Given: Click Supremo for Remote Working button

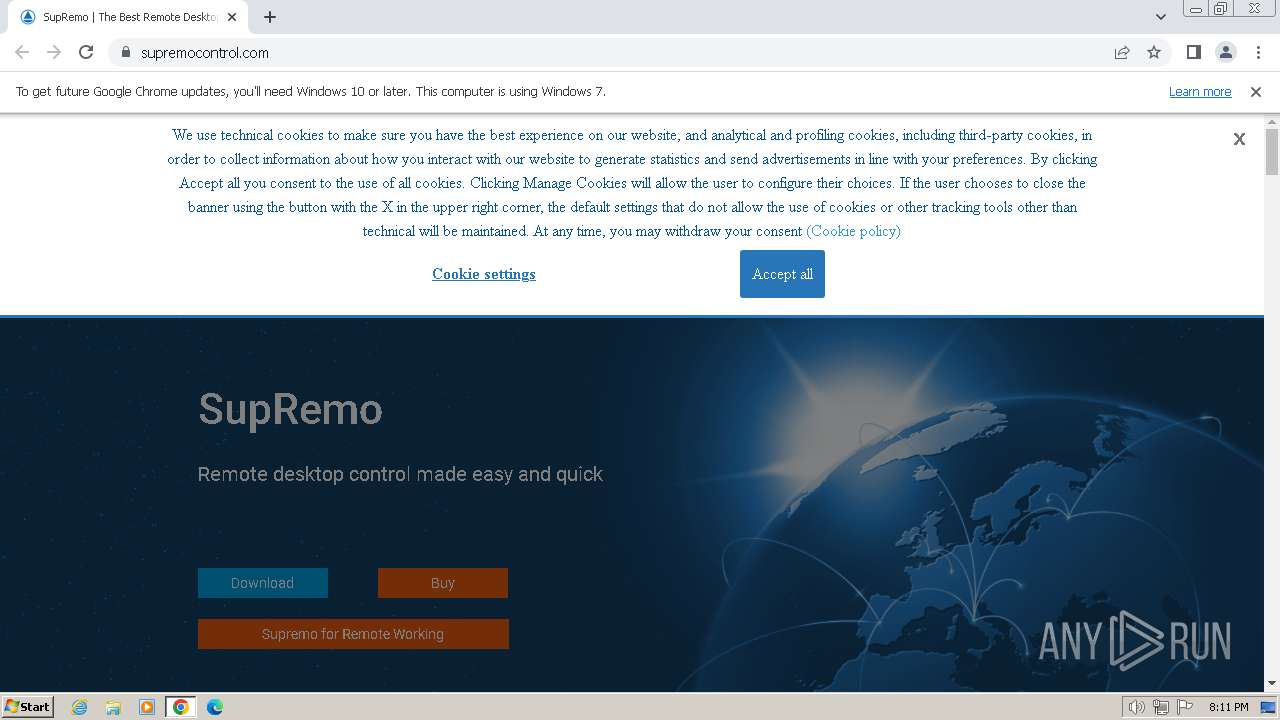Looking at the screenshot, I should (353, 634).
